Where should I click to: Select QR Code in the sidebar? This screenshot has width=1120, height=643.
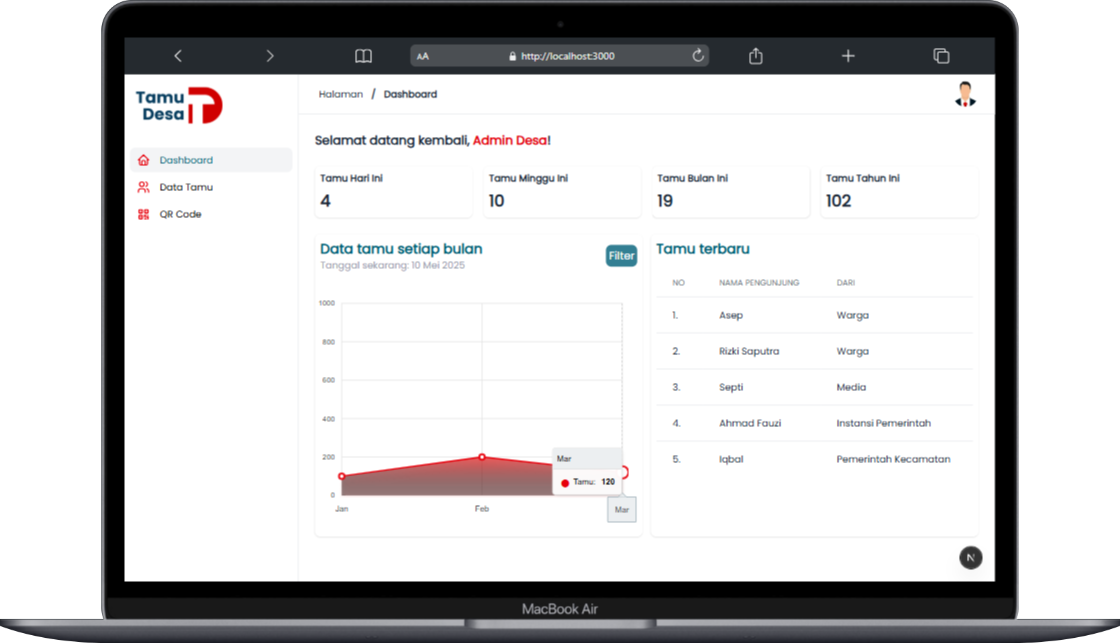point(180,214)
